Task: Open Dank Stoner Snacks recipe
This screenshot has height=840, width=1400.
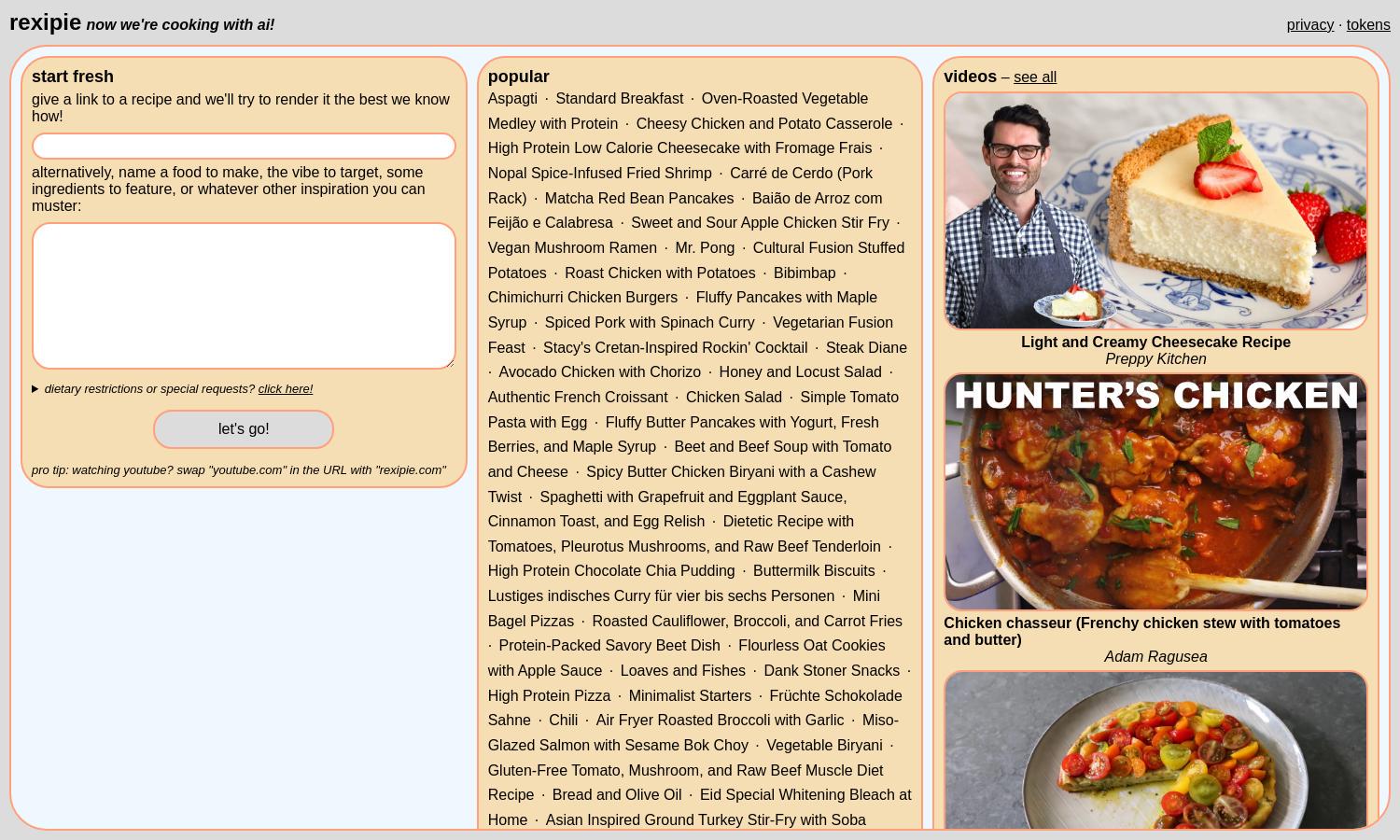Action: [x=832, y=671]
